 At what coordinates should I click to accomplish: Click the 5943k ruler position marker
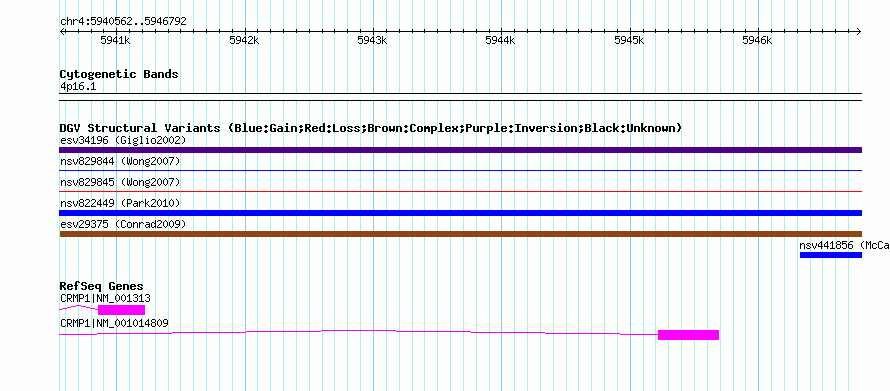click(x=372, y=40)
